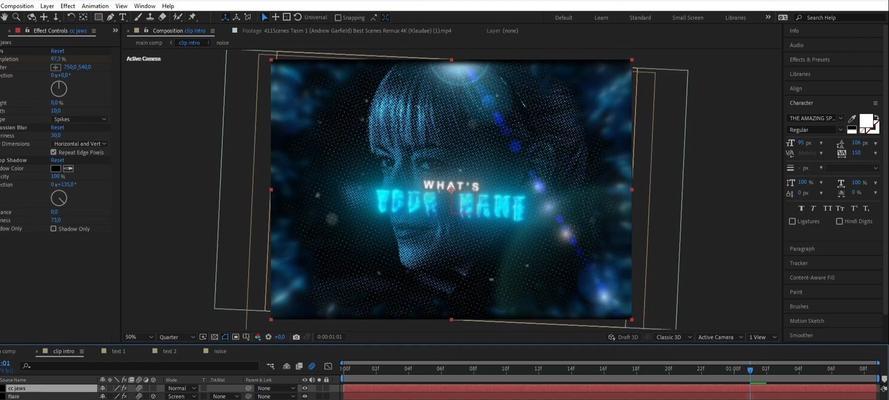Open the font family dropdown
The width and height of the screenshot is (889, 400).
click(815, 118)
